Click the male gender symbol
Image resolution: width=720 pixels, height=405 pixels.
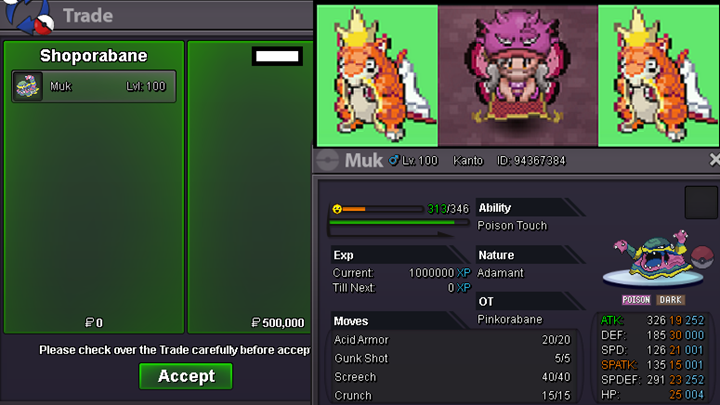[394, 160]
